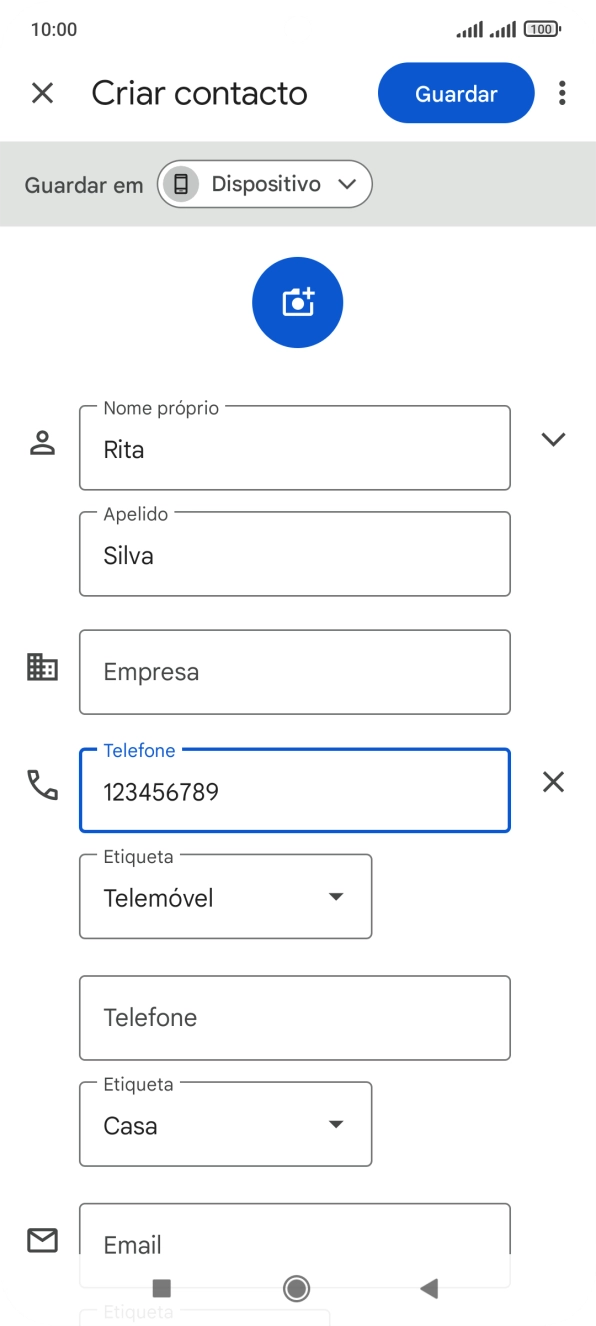The width and height of the screenshot is (596, 1326).
Task: Tap the Android back navigation triangle
Action: tap(429, 1288)
